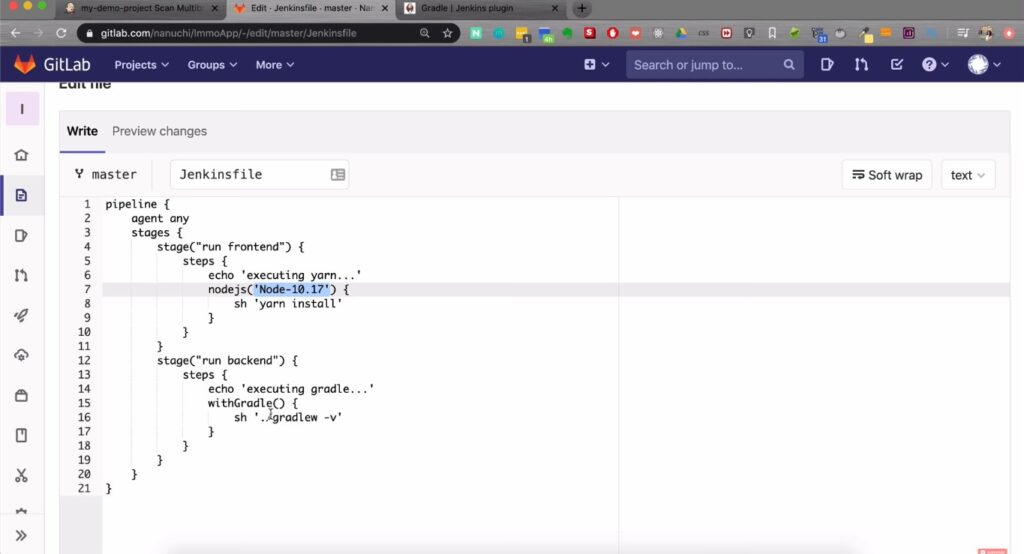Click the "agent any" code line
The height and width of the screenshot is (554, 1024).
[x=160, y=218]
